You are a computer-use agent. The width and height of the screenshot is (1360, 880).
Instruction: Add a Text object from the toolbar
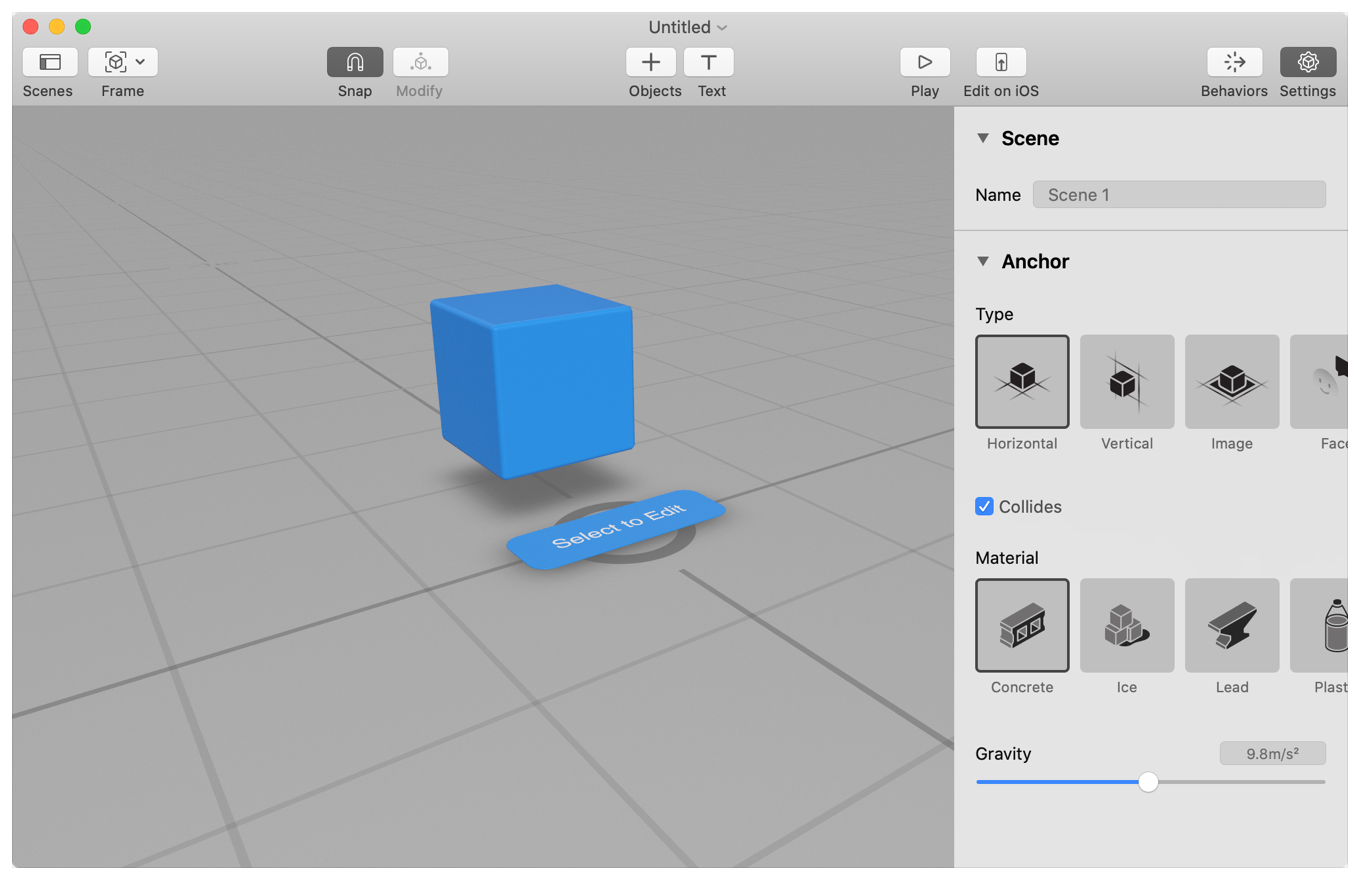coord(710,61)
